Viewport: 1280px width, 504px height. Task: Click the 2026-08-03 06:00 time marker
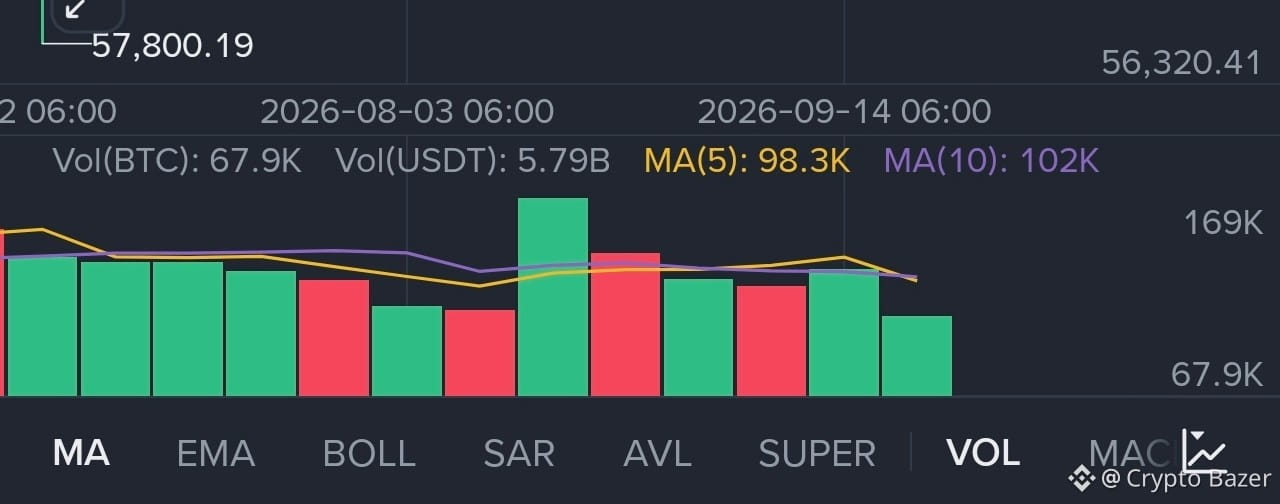coord(407,111)
